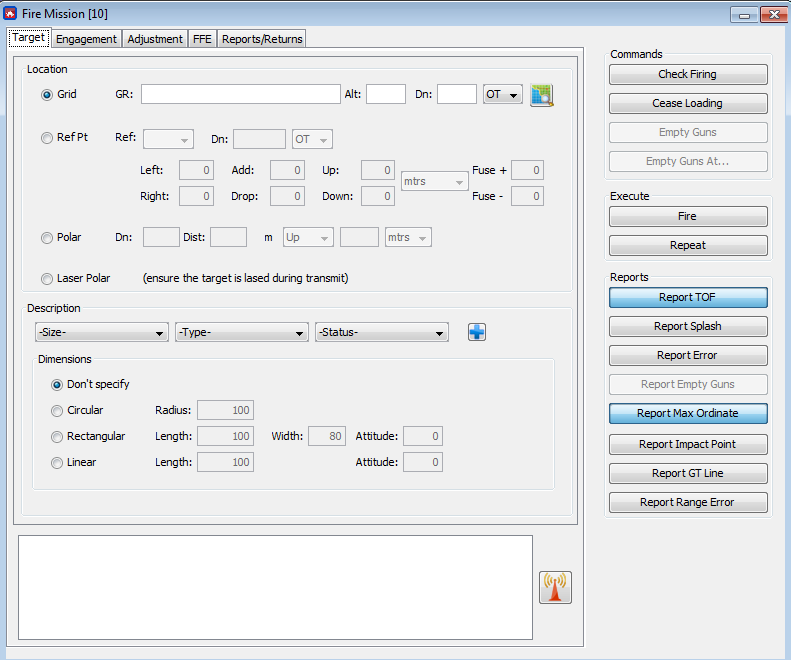The width and height of the screenshot is (791, 660).
Task: Switch to the Adjustment tab
Action: click(155, 39)
